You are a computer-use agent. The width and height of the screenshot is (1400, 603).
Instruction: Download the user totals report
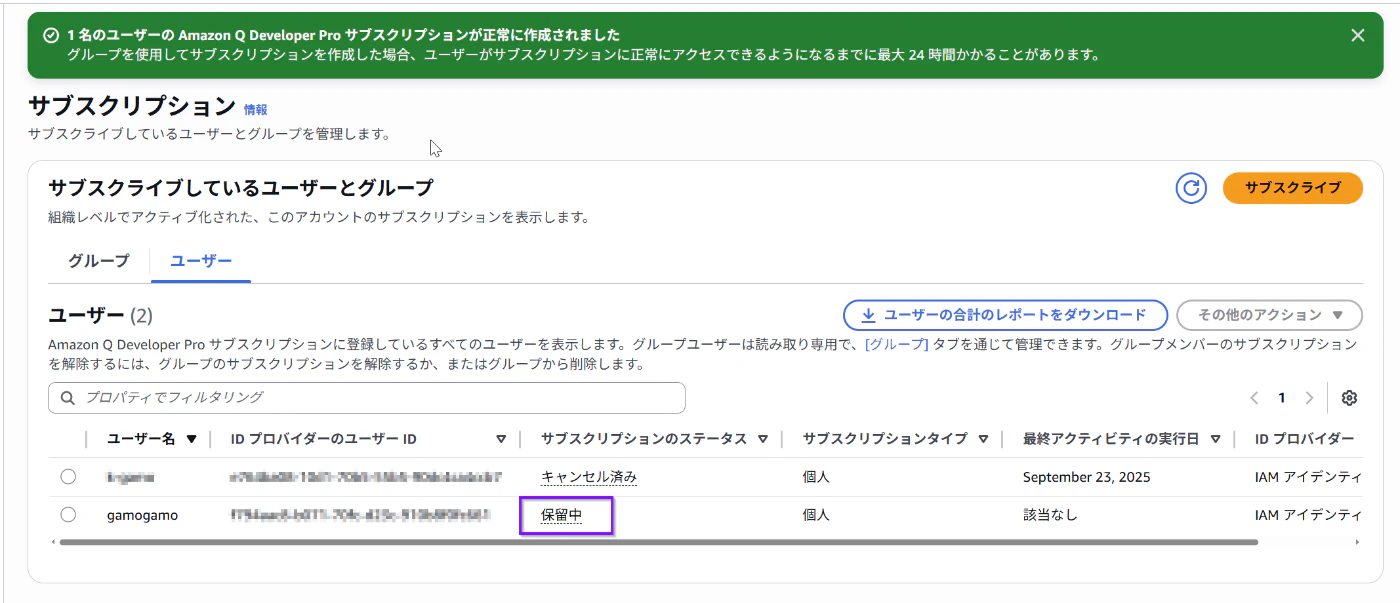[x=1005, y=315]
